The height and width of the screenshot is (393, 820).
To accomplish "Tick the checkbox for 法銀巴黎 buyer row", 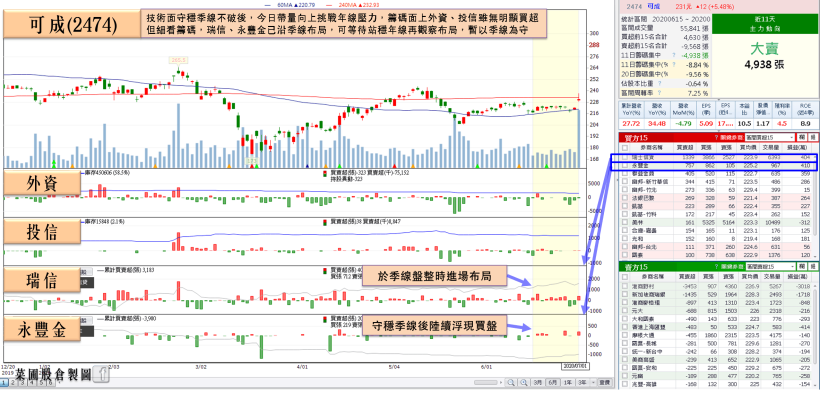I will point(625,198).
